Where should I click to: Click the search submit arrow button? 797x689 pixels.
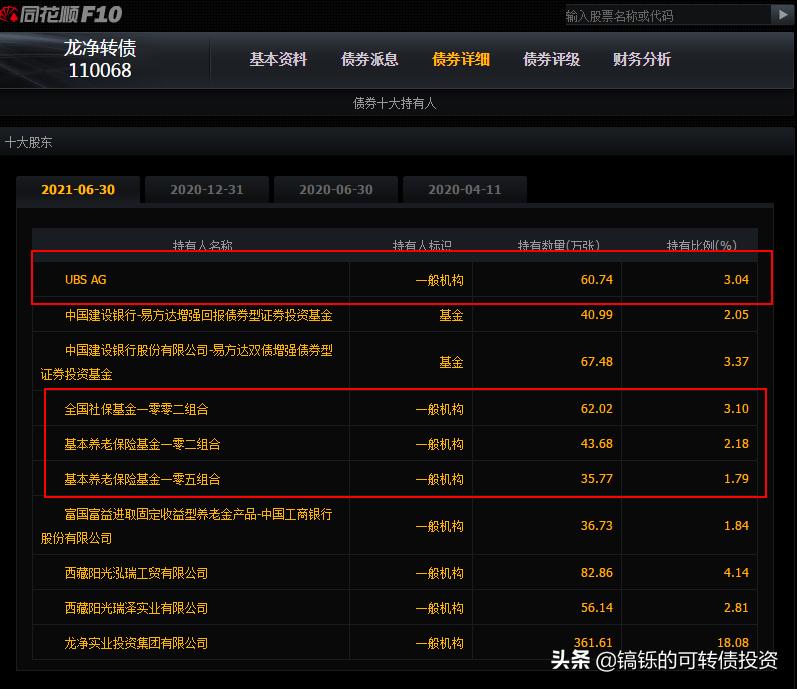pos(783,15)
